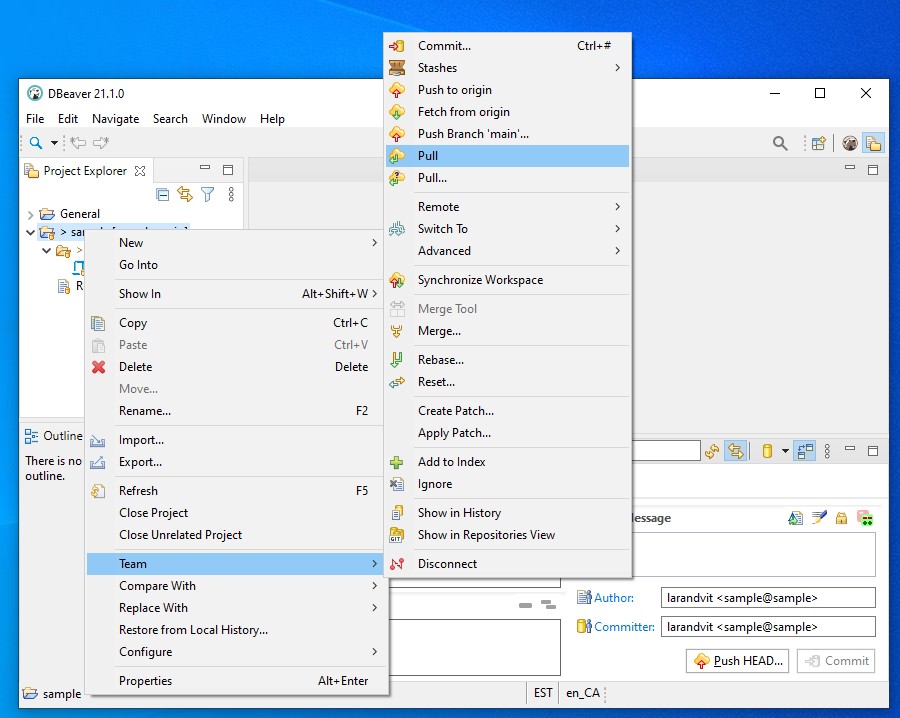The height and width of the screenshot is (718, 900).
Task: Click the Copy icon in context menu
Action: (x=98, y=324)
